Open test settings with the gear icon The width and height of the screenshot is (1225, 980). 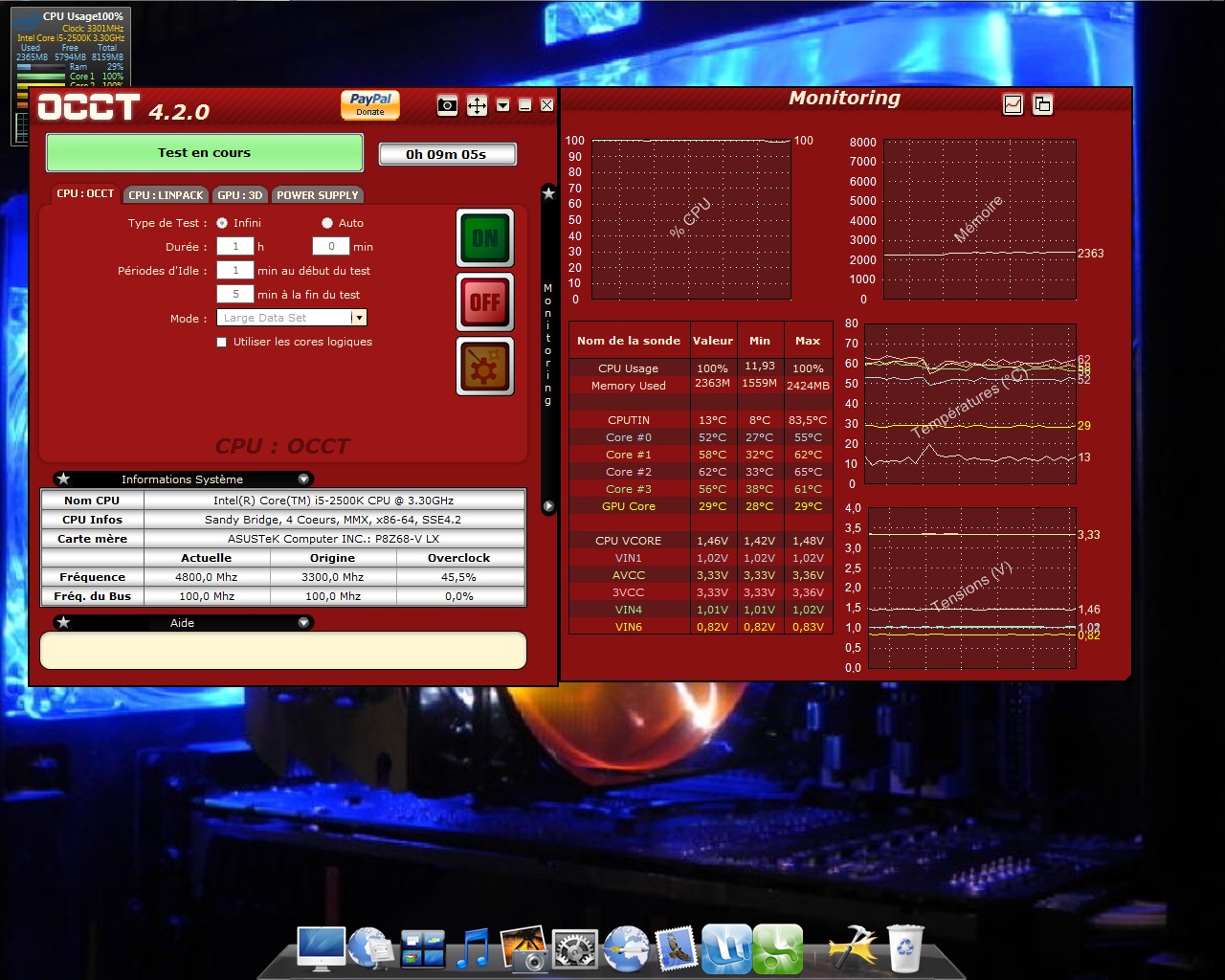click(485, 367)
